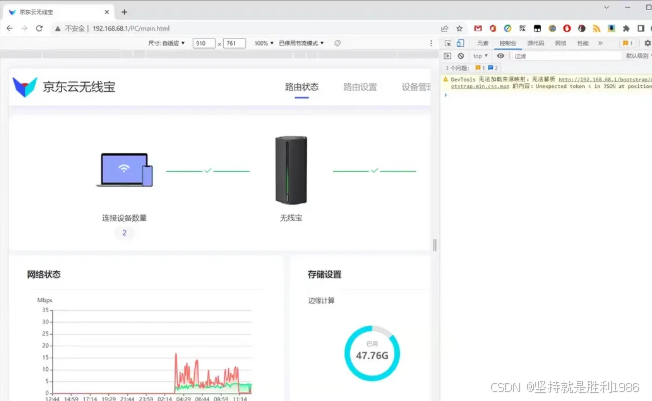Screen dimensions: 652x401
Task: Open the Sources tab in DevTools
Action: click(536, 43)
